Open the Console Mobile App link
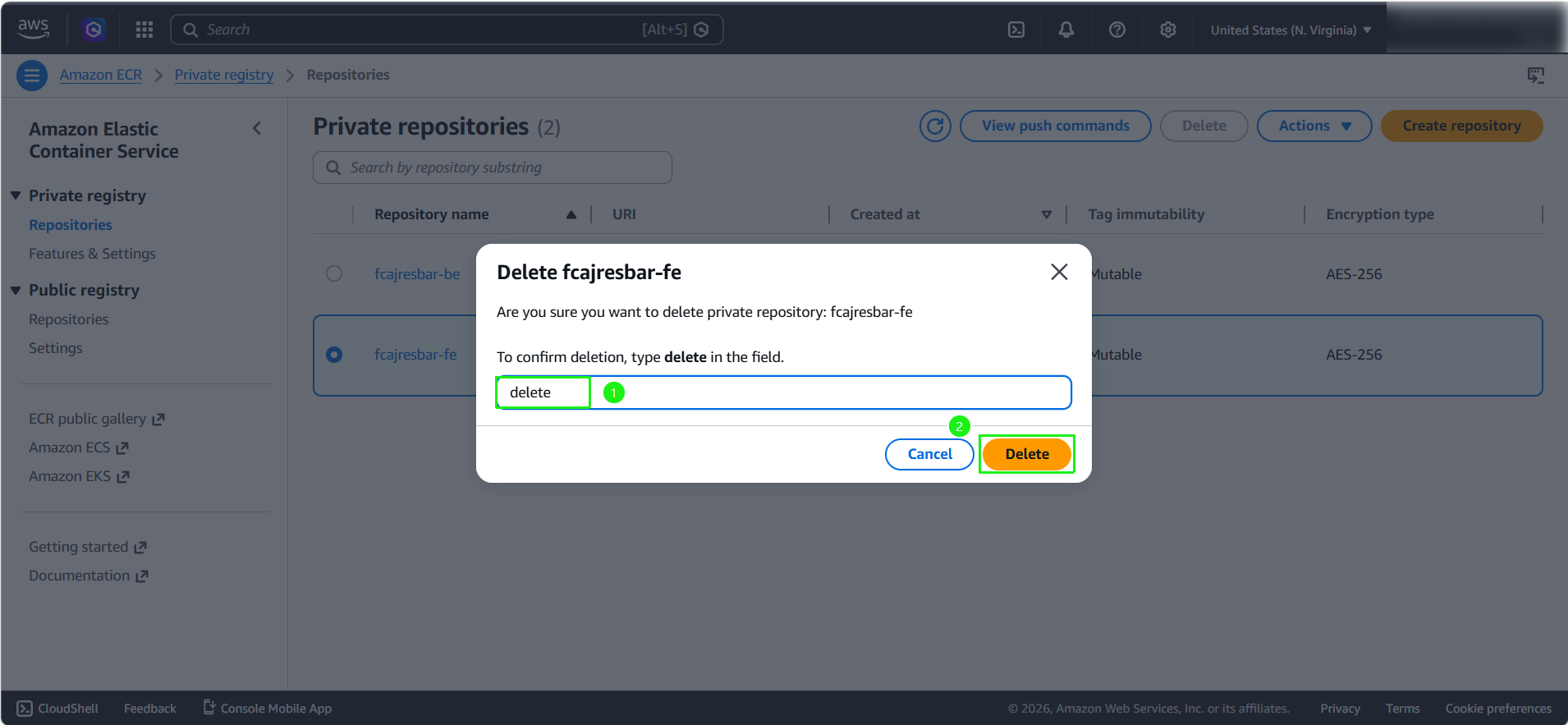The image size is (1568, 725). 268,709
